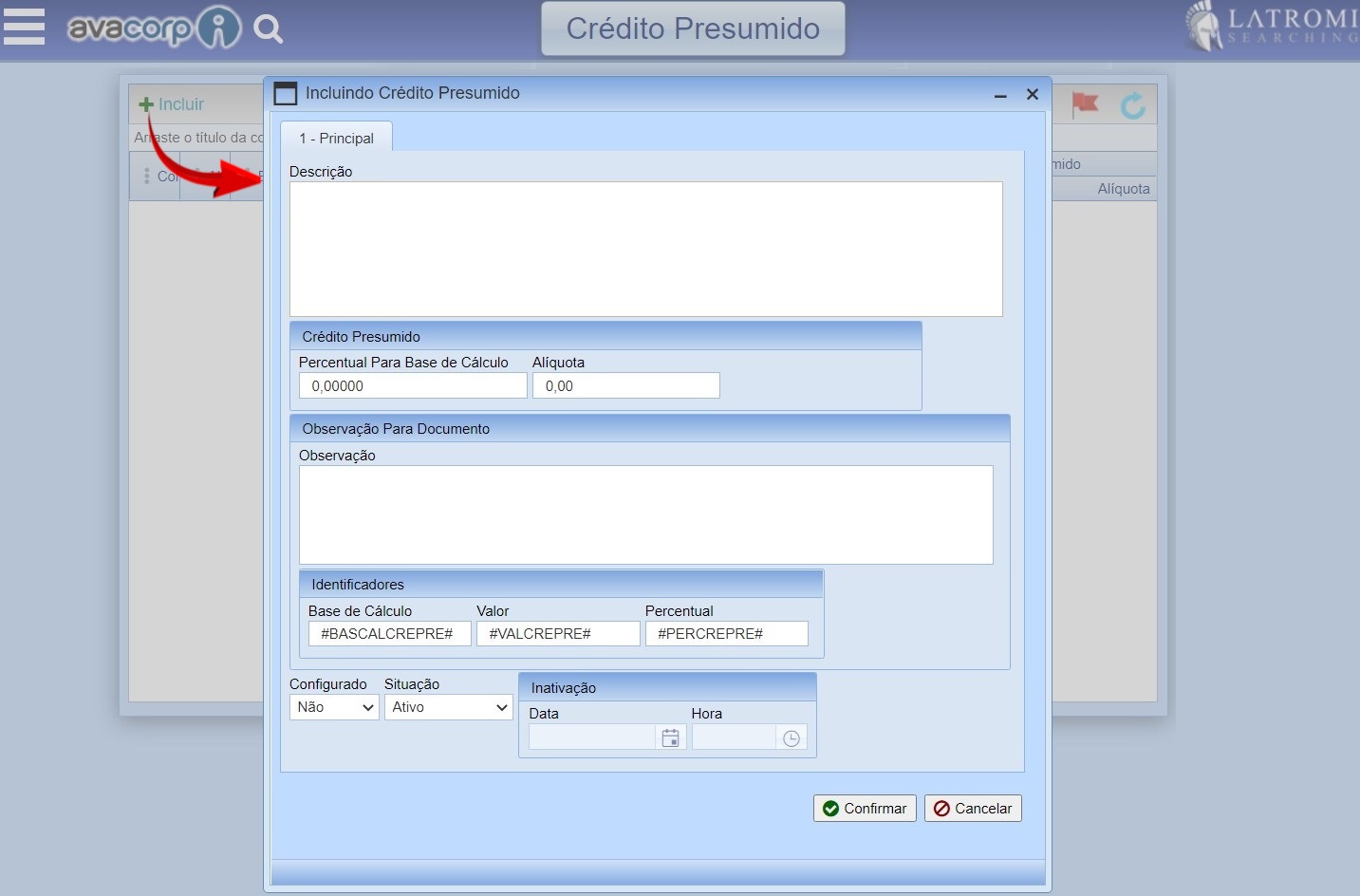Select the 1 - Principal tab

tap(336, 138)
